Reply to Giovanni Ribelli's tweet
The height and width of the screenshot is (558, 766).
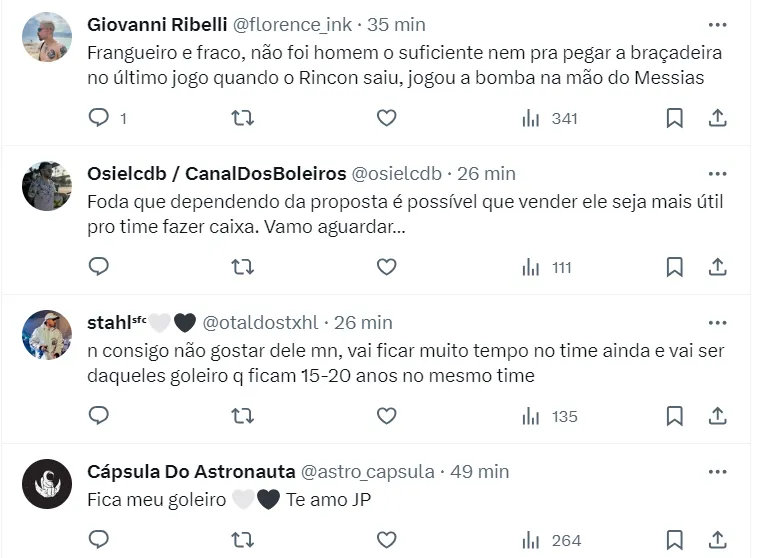pyautogui.click(x=98, y=118)
